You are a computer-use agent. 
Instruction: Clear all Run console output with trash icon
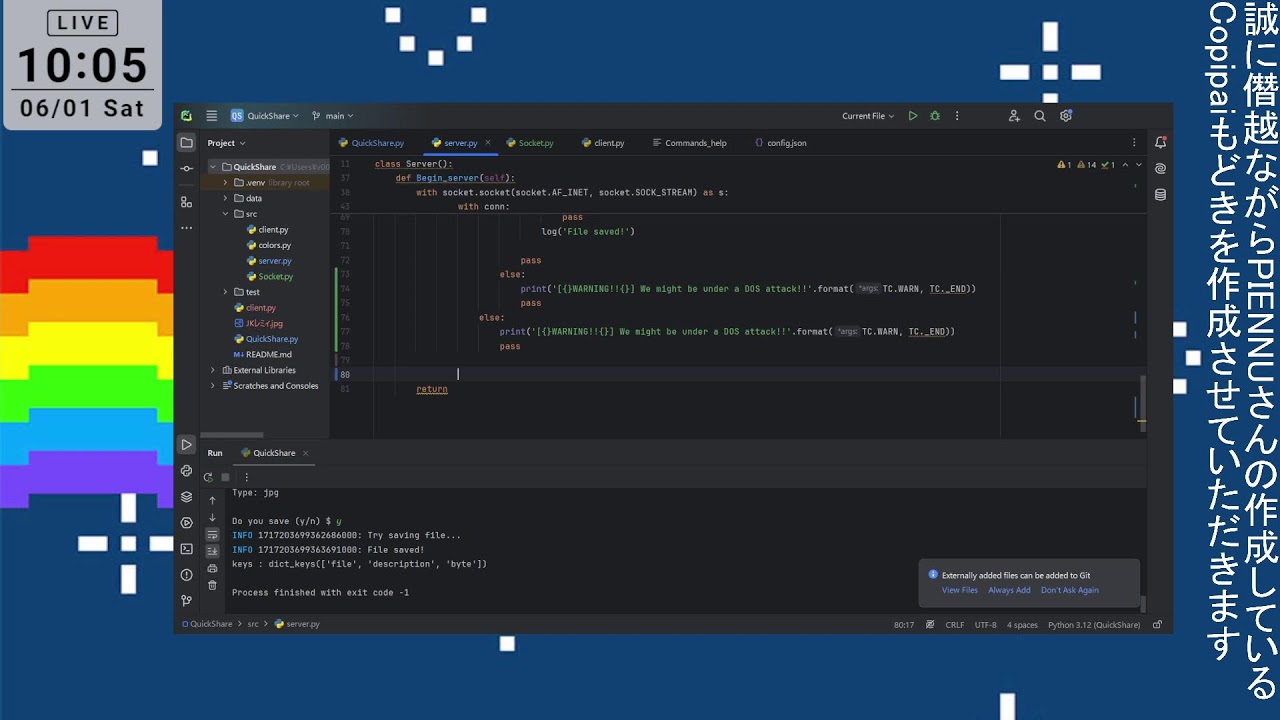pyautogui.click(x=212, y=585)
